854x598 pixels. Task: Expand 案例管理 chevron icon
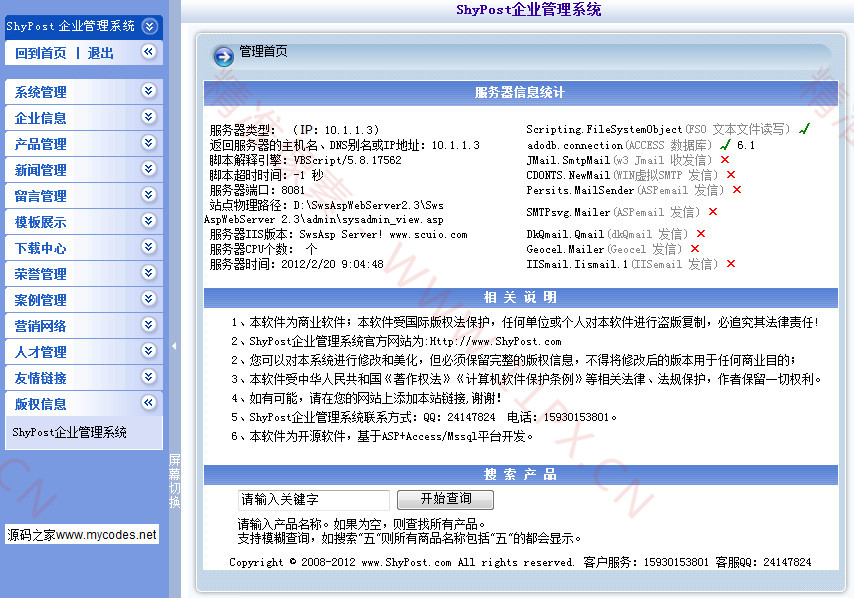tap(149, 298)
